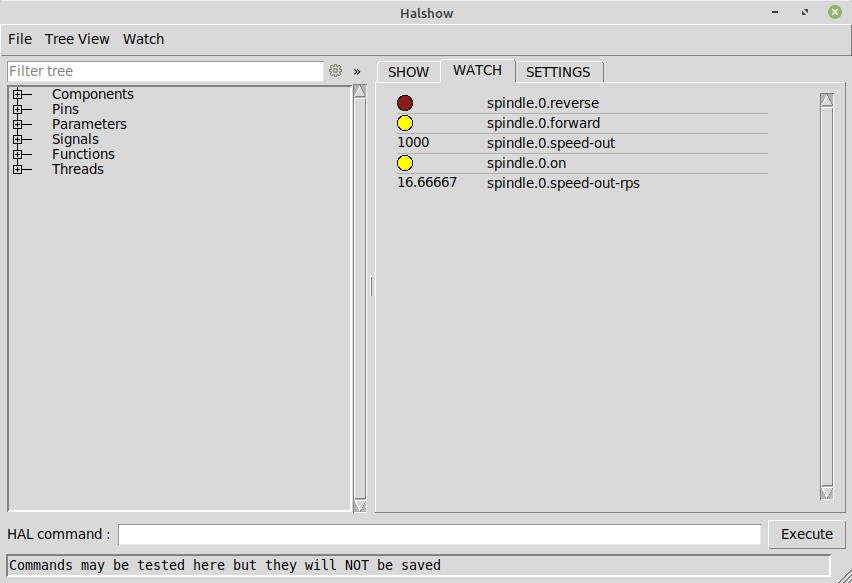Expand the Parameters tree node
The height and width of the screenshot is (583, 852).
tap(18, 124)
